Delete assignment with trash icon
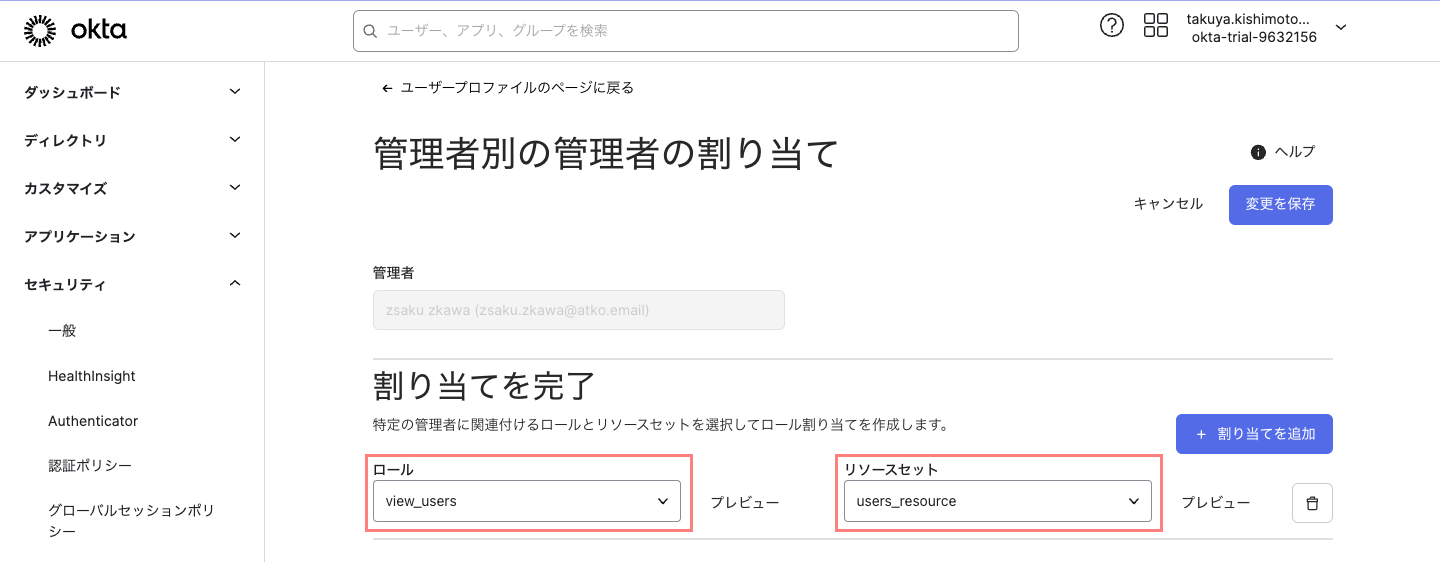Image resolution: width=1440 pixels, height=562 pixels. click(x=1312, y=502)
